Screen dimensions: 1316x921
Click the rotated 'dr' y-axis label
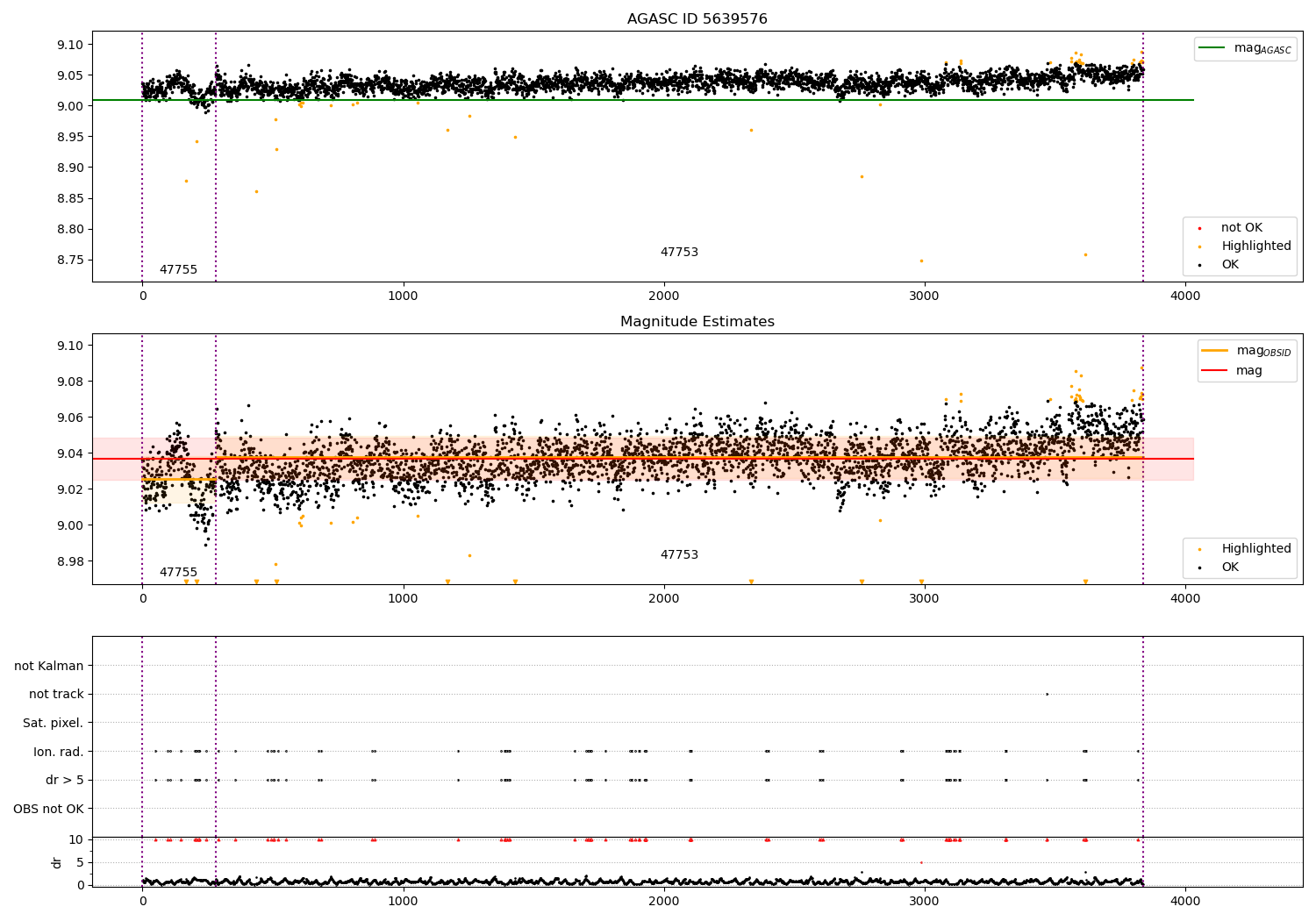coord(57,862)
